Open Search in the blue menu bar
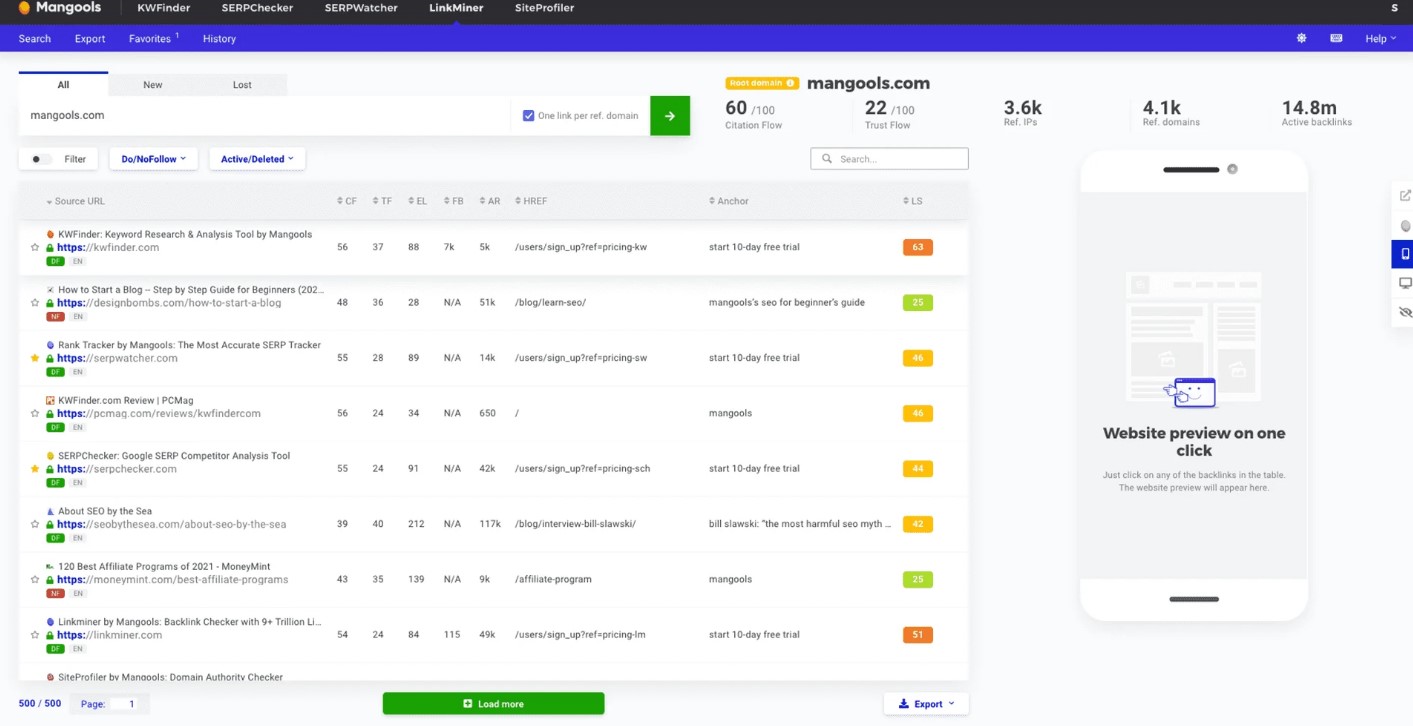The height and width of the screenshot is (726, 1413). 35,39
